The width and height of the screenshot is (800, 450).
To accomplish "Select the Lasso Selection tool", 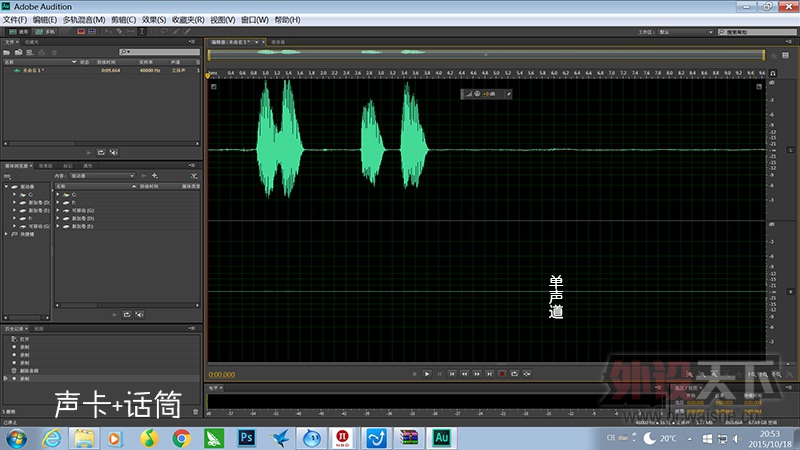I will point(164,32).
